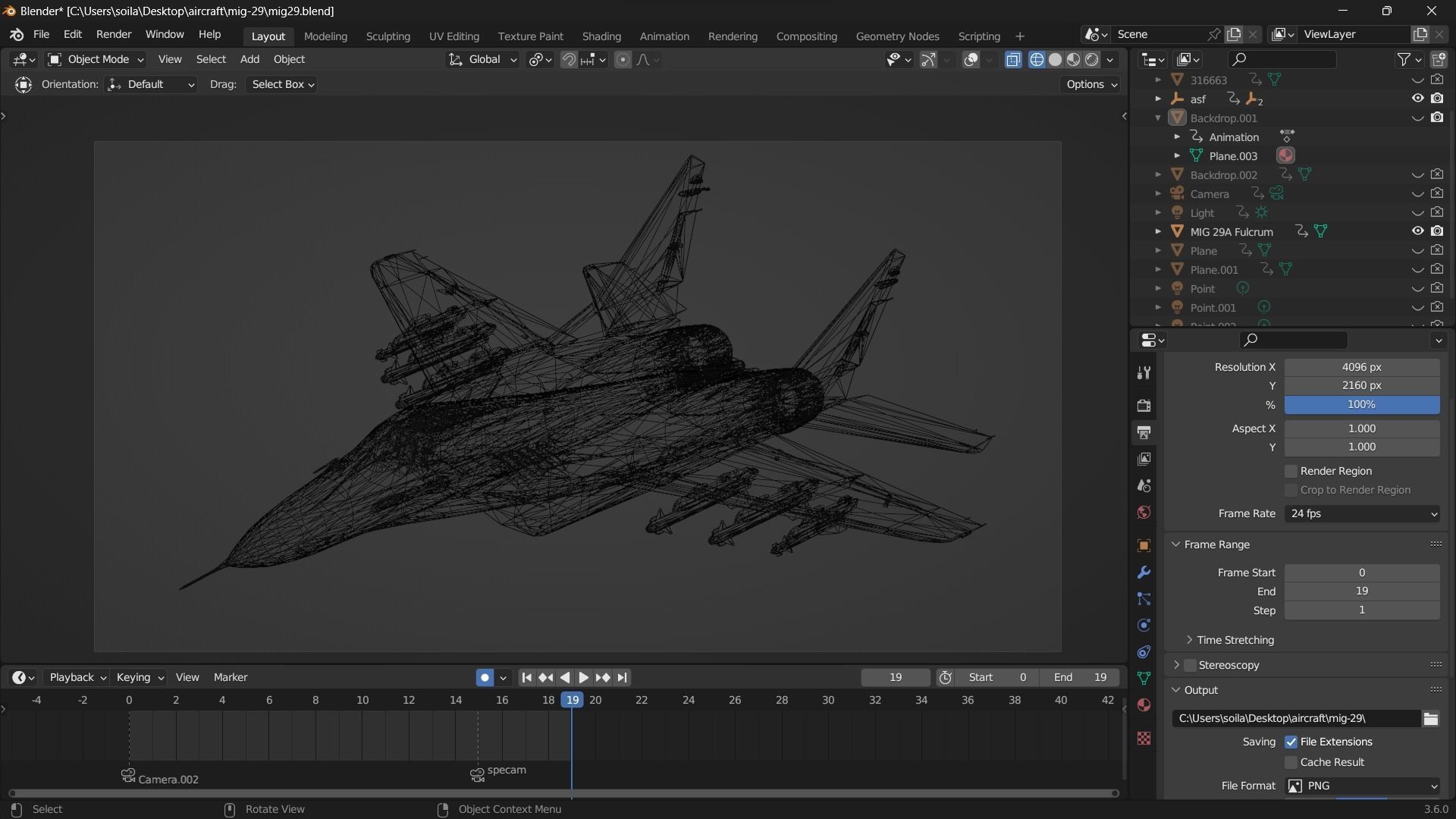Jump to the first frame
This screenshot has width=1456, height=819.
click(x=527, y=677)
